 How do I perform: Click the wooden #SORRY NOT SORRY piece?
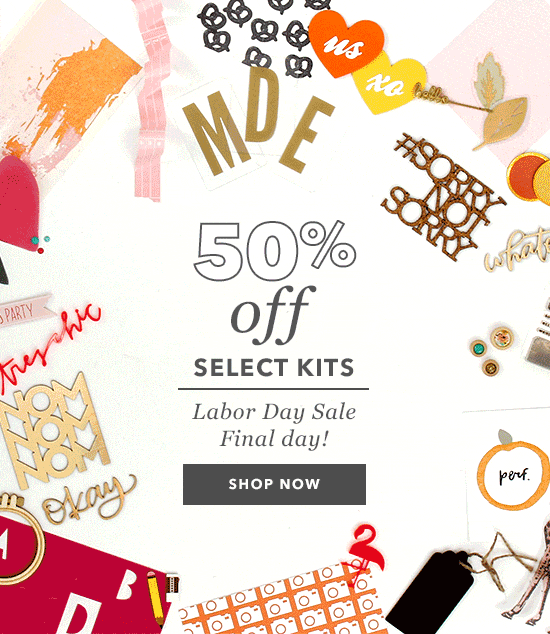[443, 195]
